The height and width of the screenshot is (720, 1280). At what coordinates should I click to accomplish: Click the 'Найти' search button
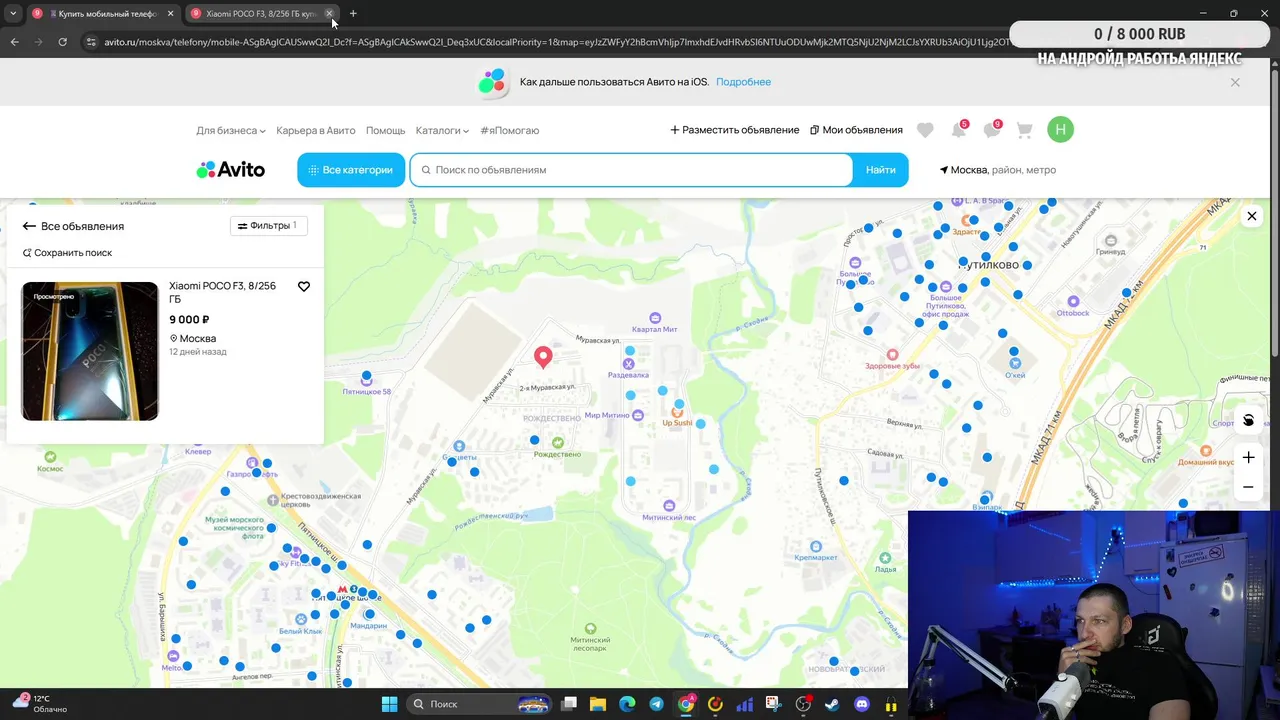click(881, 170)
